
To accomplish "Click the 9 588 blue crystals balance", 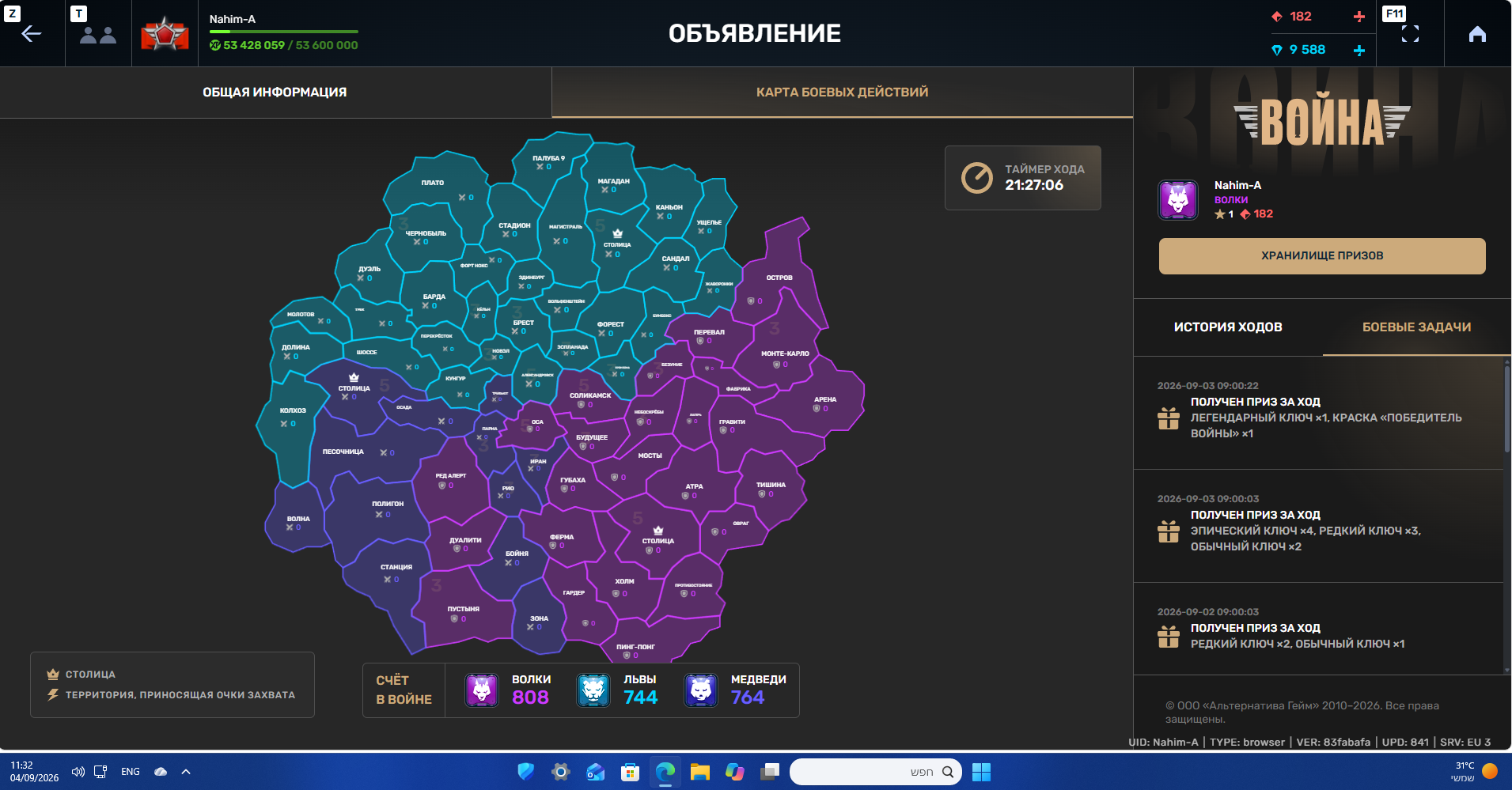I will pyautogui.click(x=1307, y=50).
